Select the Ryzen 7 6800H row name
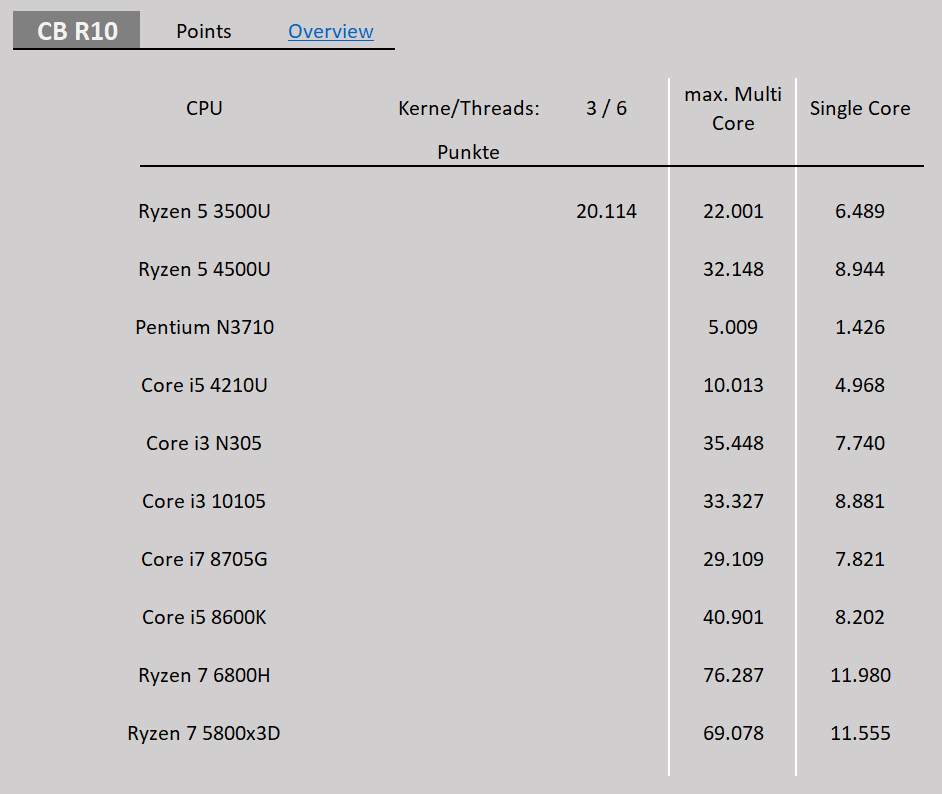This screenshot has width=942, height=794. [204, 675]
